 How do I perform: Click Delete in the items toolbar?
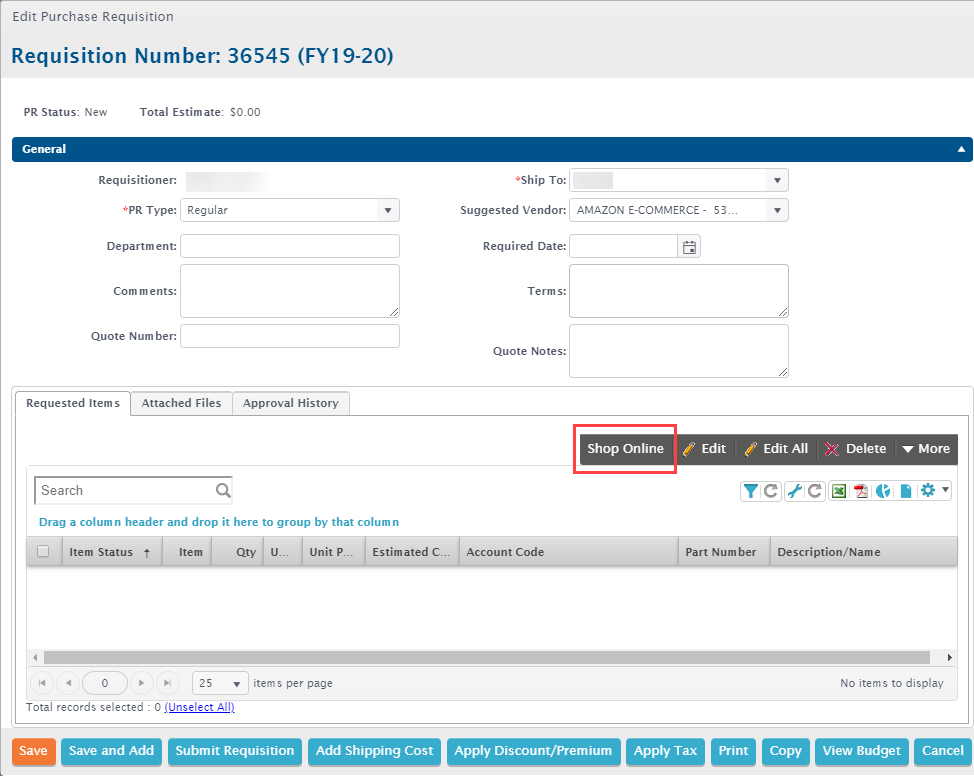855,449
